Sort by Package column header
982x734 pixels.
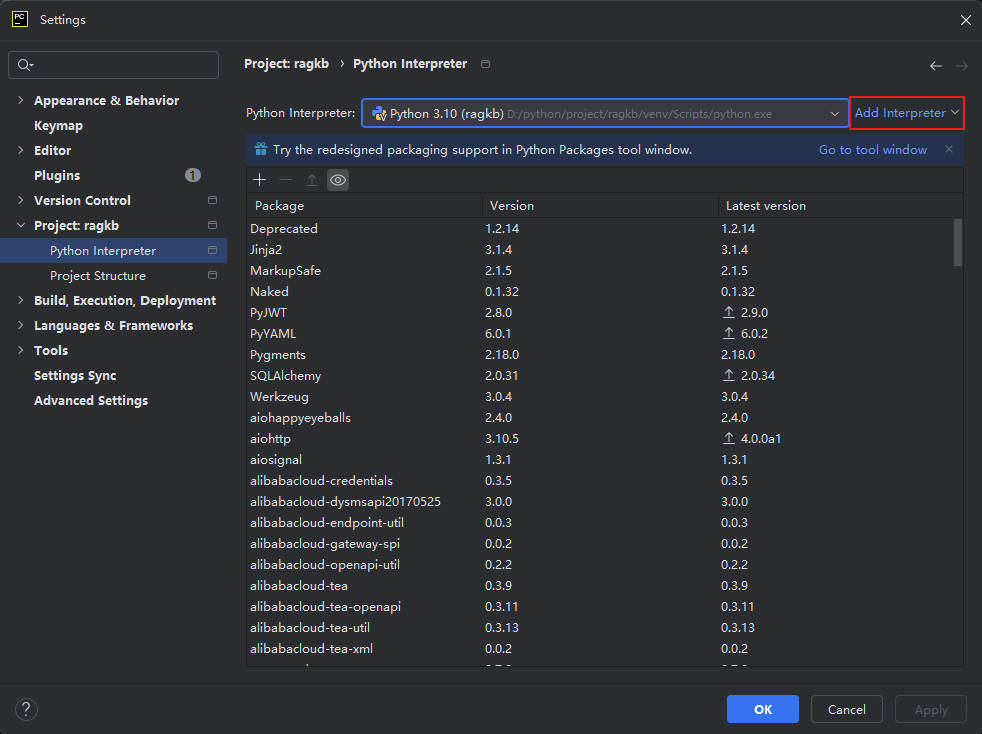(364, 205)
